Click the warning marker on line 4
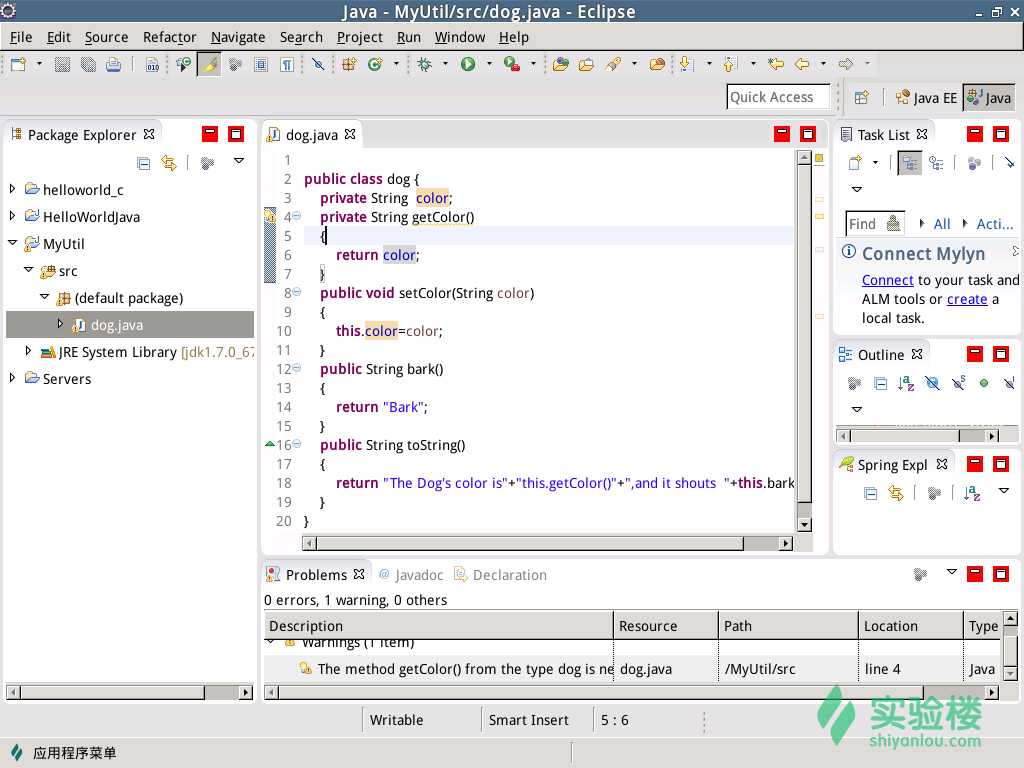The height and width of the screenshot is (768, 1024). pyautogui.click(x=270, y=216)
